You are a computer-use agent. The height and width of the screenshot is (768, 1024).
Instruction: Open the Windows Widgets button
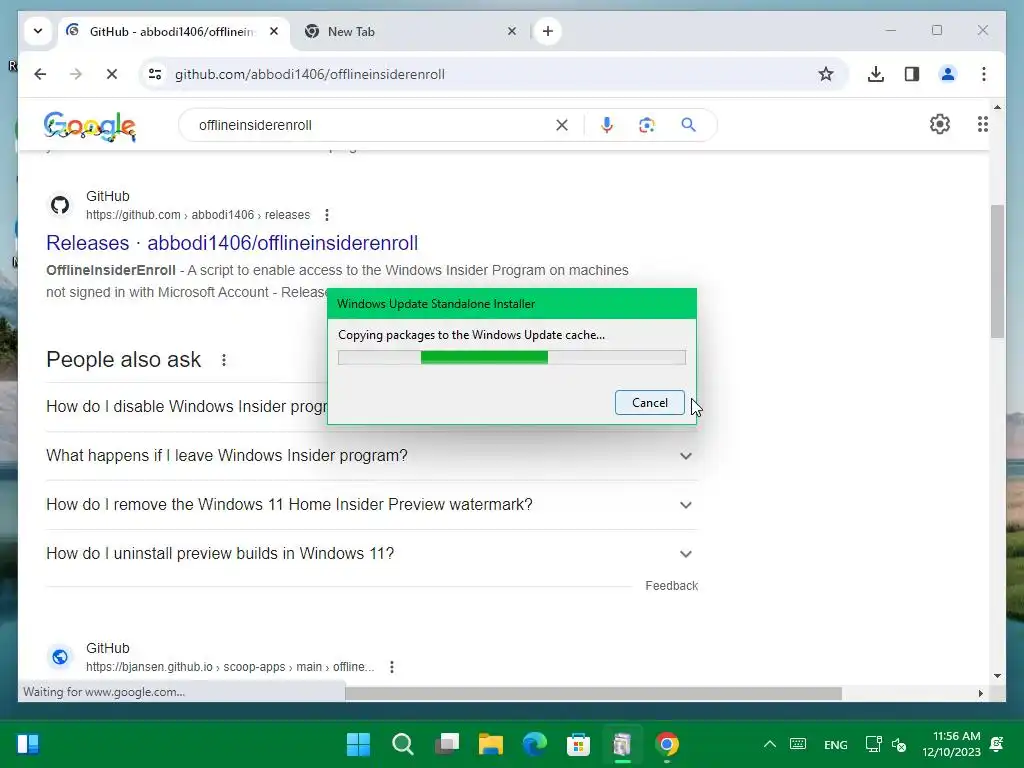(28, 744)
